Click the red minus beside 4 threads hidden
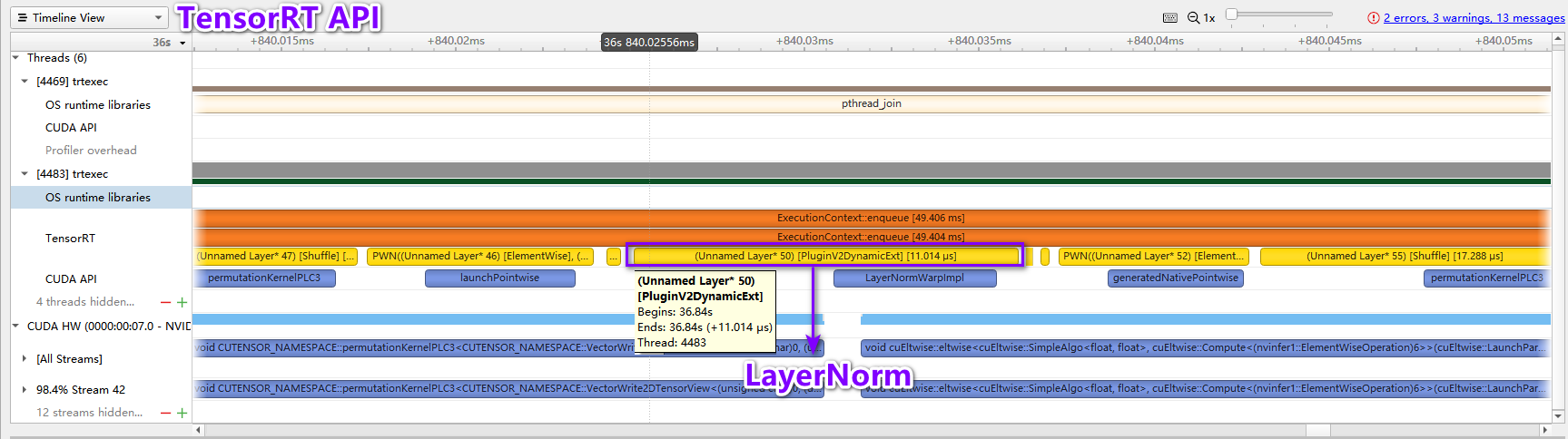Viewport: 1568px width, 439px height. point(165,302)
